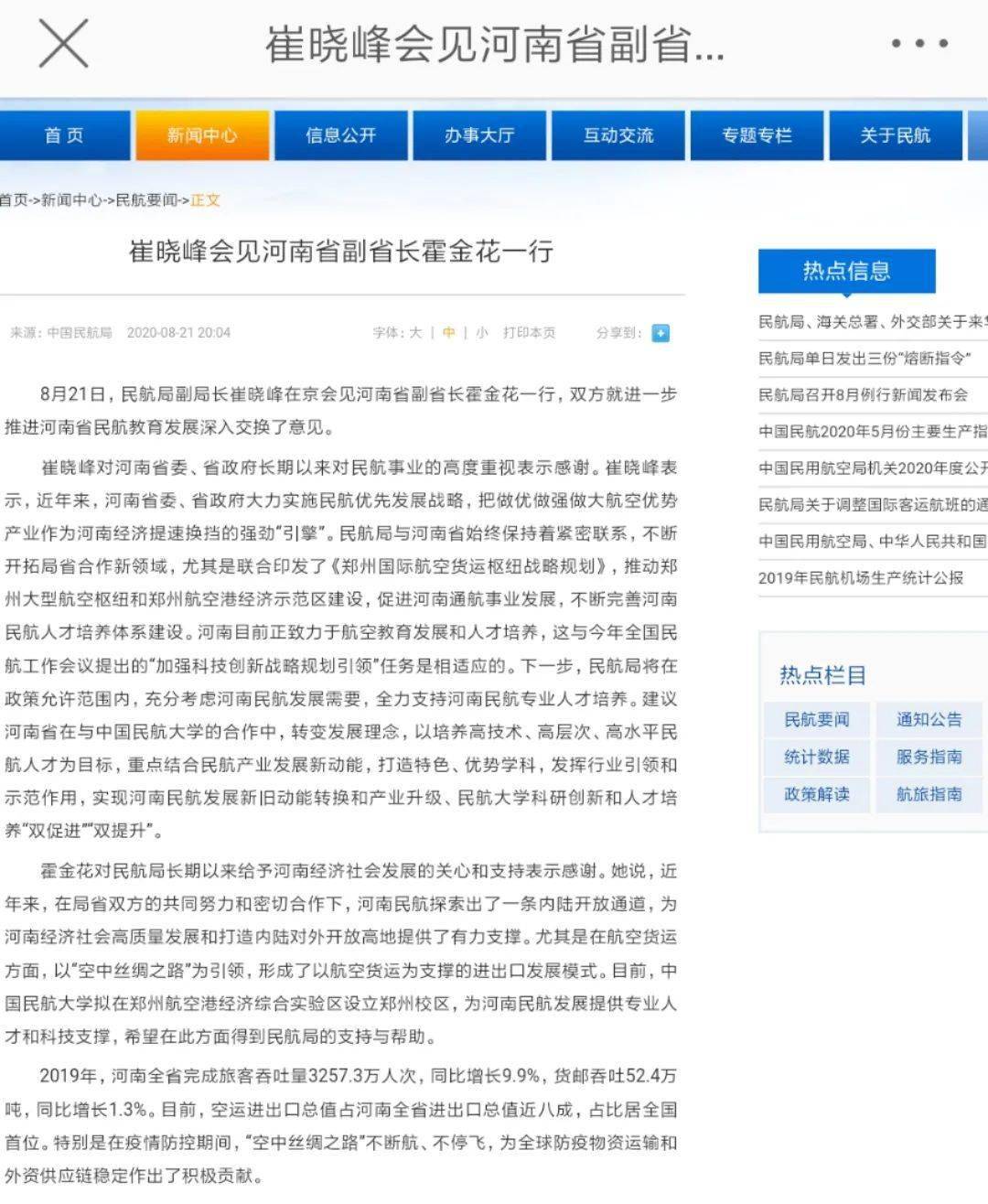Open the 航旅指南 hot column button
This screenshot has height=1204, width=988.
click(x=929, y=794)
